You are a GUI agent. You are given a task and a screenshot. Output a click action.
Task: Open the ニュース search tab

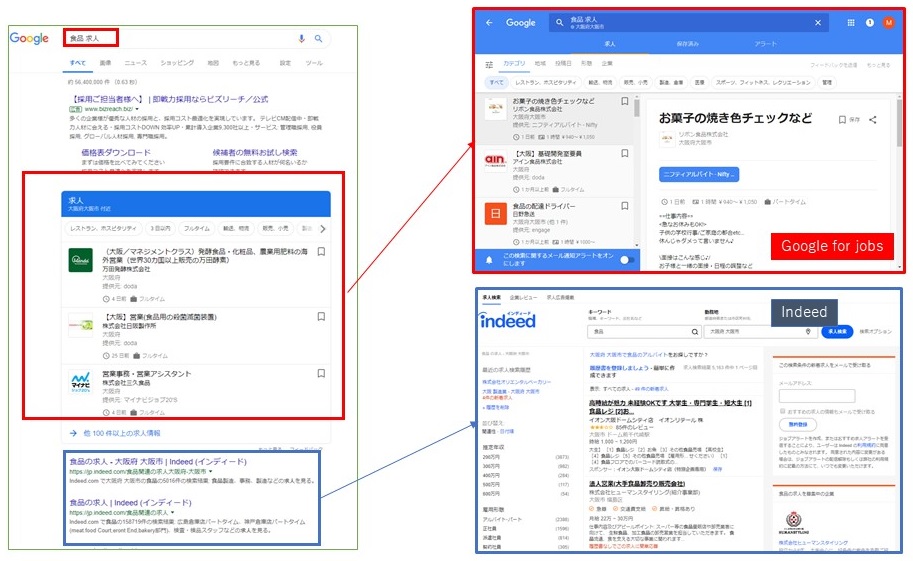[x=136, y=63]
